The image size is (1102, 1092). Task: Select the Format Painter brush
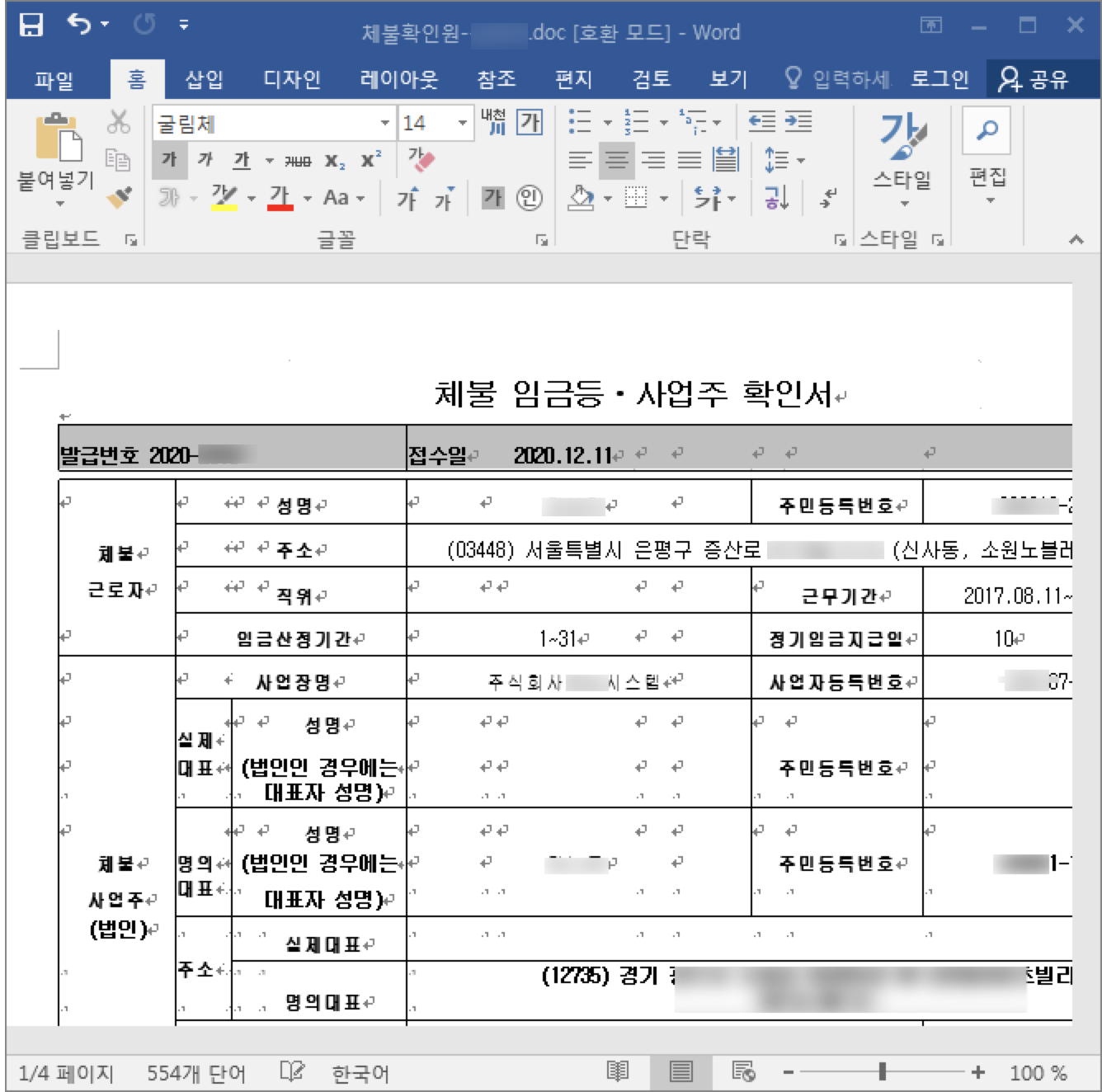[x=119, y=197]
